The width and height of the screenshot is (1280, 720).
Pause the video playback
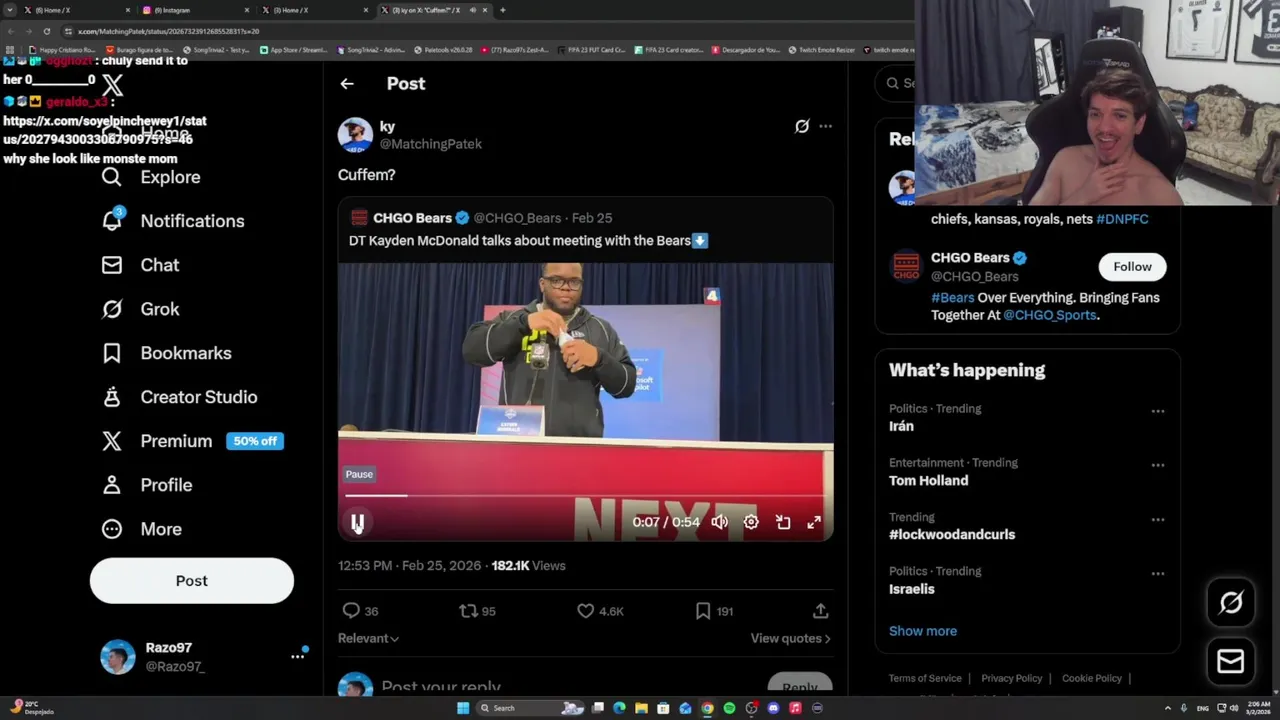tap(357, 522)
